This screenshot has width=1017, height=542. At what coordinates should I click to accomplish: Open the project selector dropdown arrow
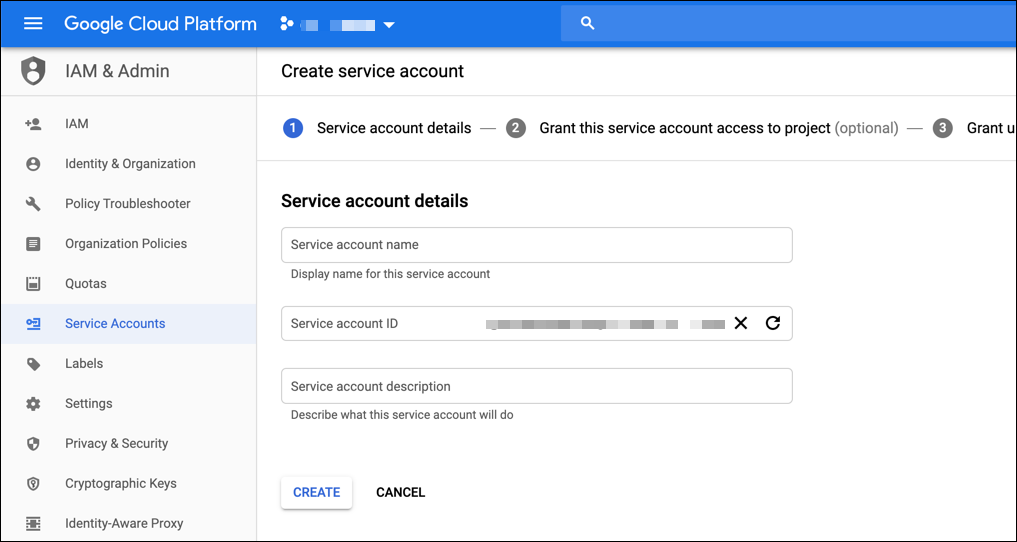[389, 25]
